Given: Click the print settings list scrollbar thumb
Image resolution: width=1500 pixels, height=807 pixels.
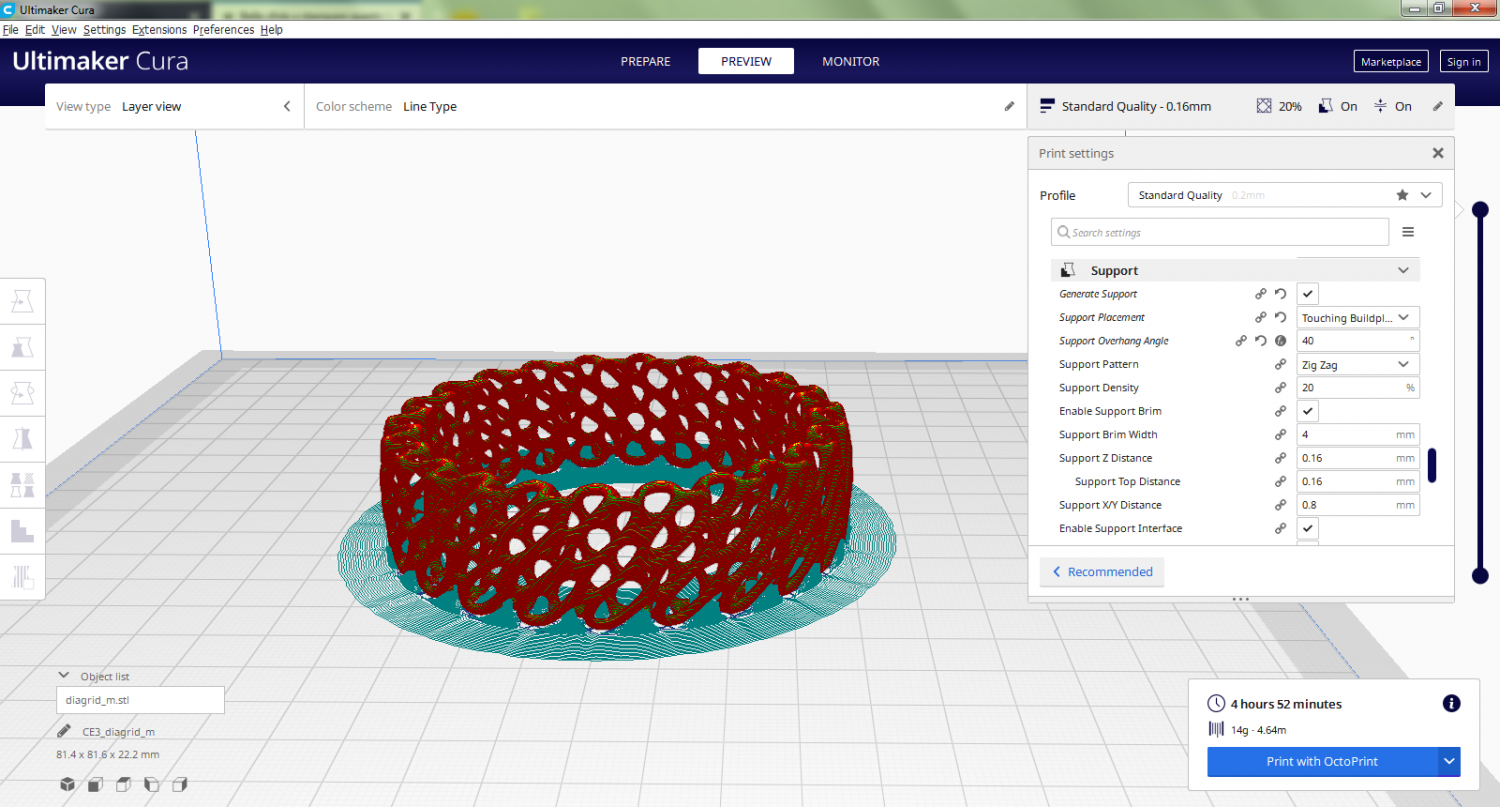Looking at the screenshot, I should [x=1432, y=465].
